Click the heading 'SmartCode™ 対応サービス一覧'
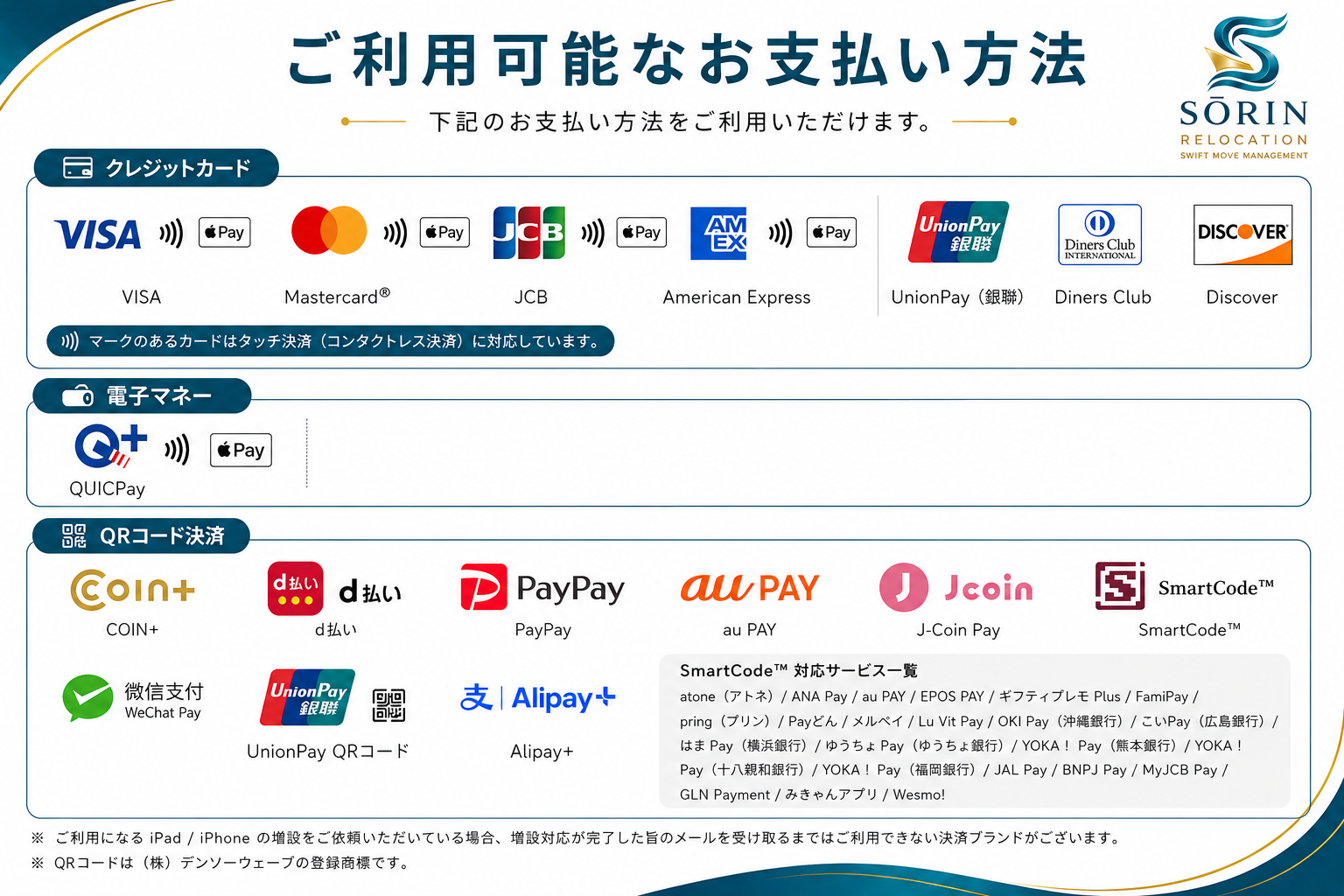Screen dimensions: 1344x896 coord(799,671)
